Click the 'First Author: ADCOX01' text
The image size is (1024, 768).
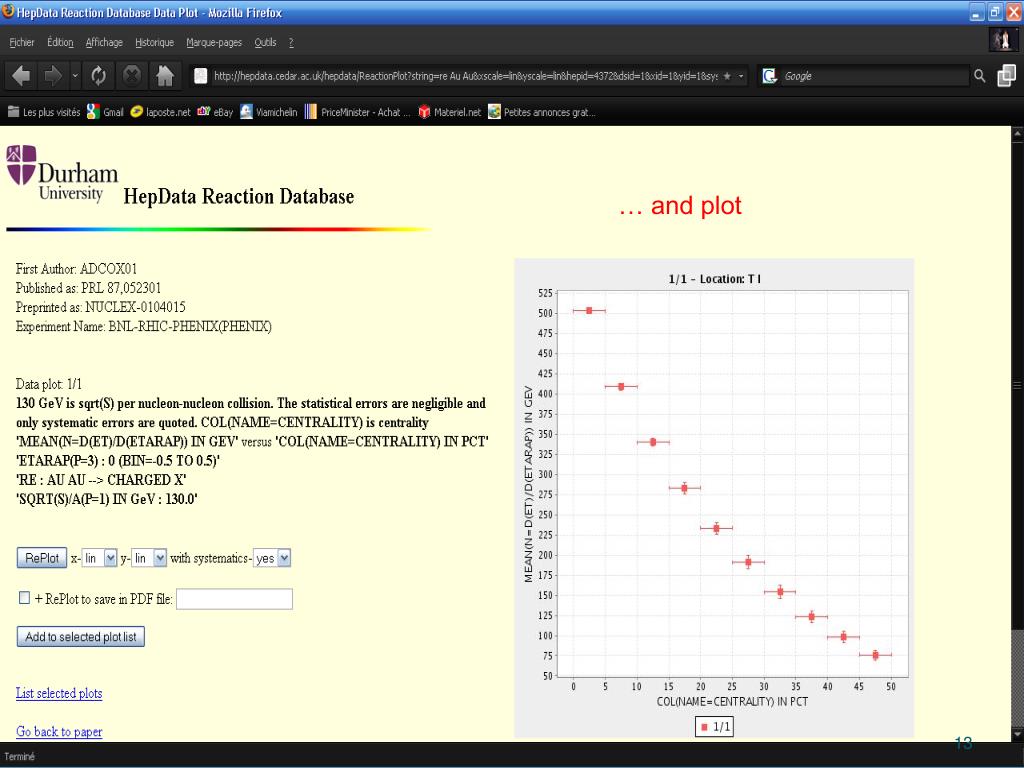(x=76, y=269)
